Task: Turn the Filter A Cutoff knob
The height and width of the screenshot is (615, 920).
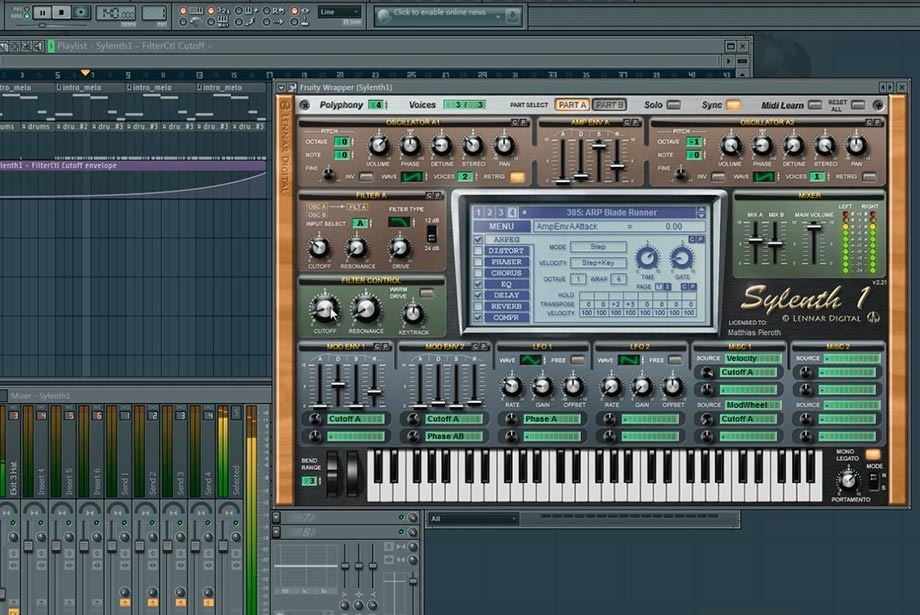Action: point(319,248)
